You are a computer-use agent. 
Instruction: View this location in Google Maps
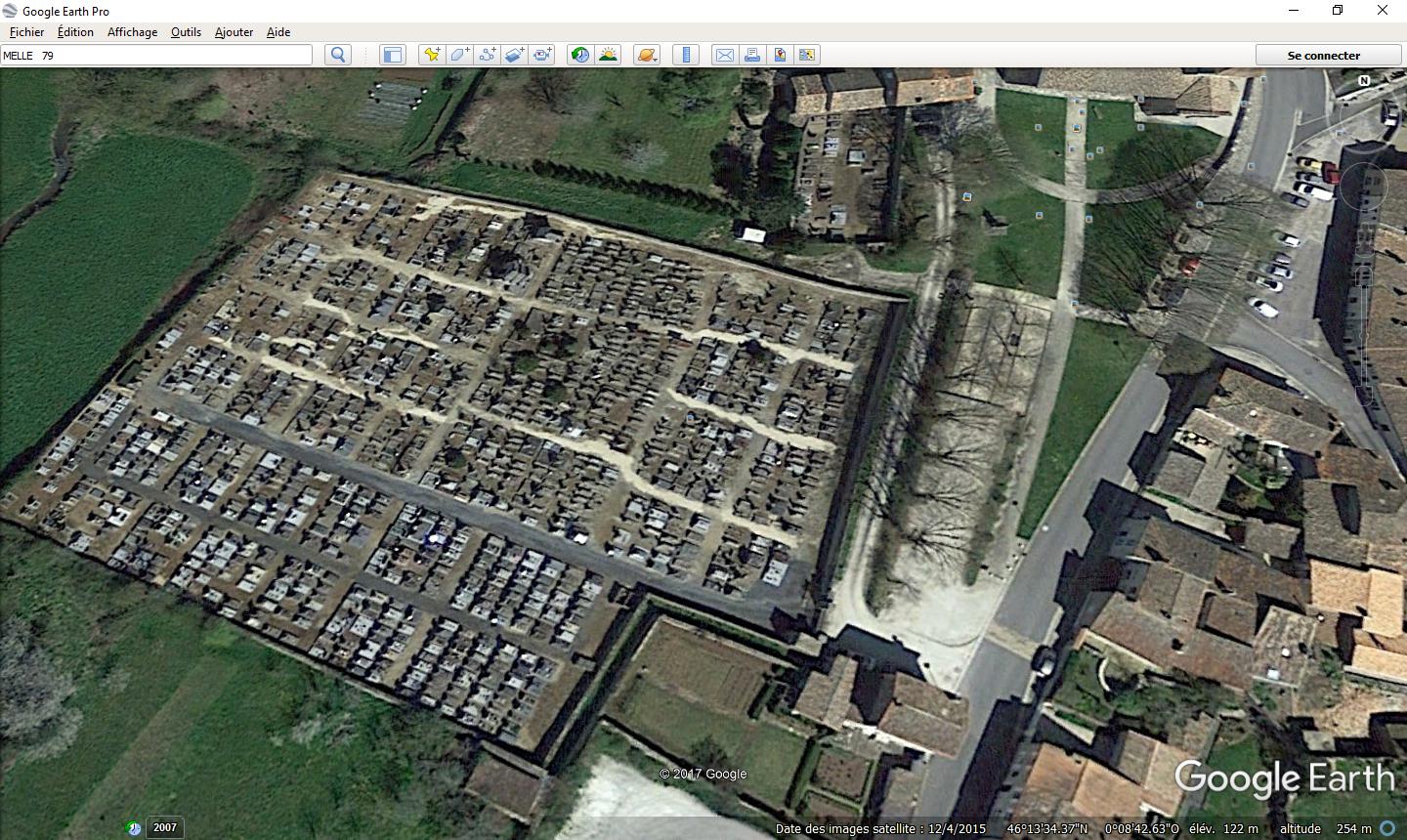[806, 55]
